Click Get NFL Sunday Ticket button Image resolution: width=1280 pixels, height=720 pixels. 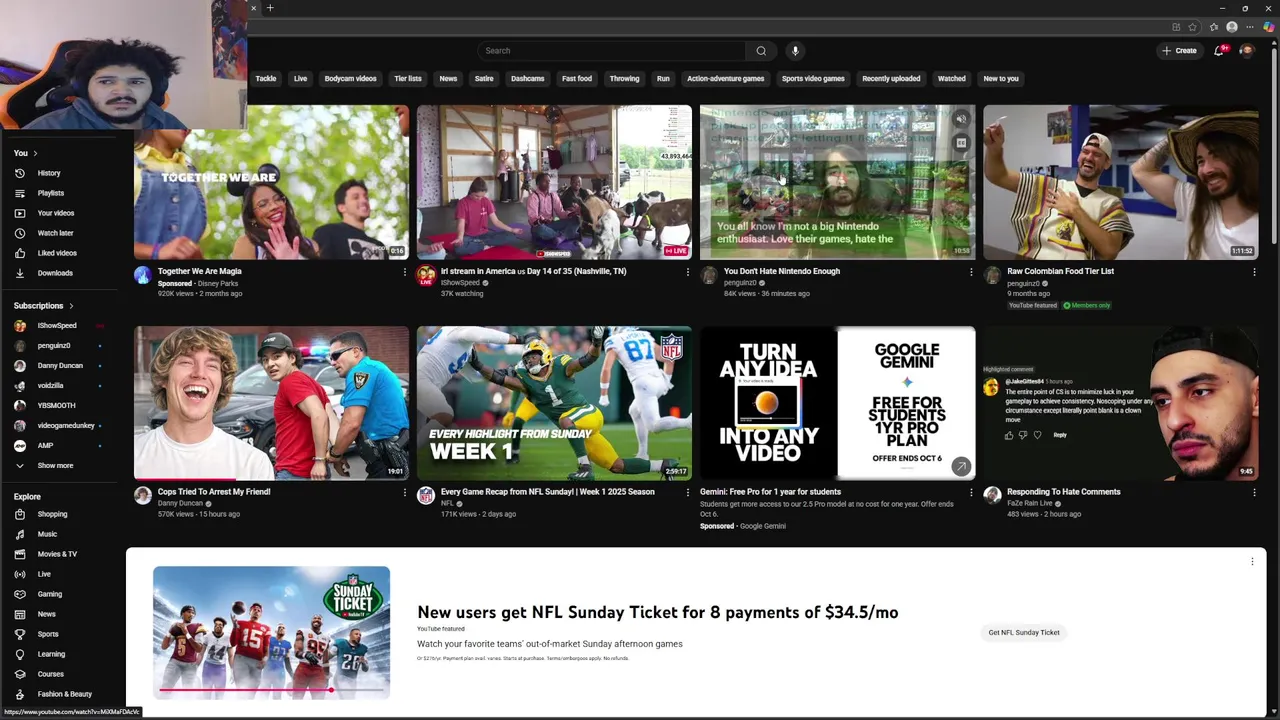1024,633
